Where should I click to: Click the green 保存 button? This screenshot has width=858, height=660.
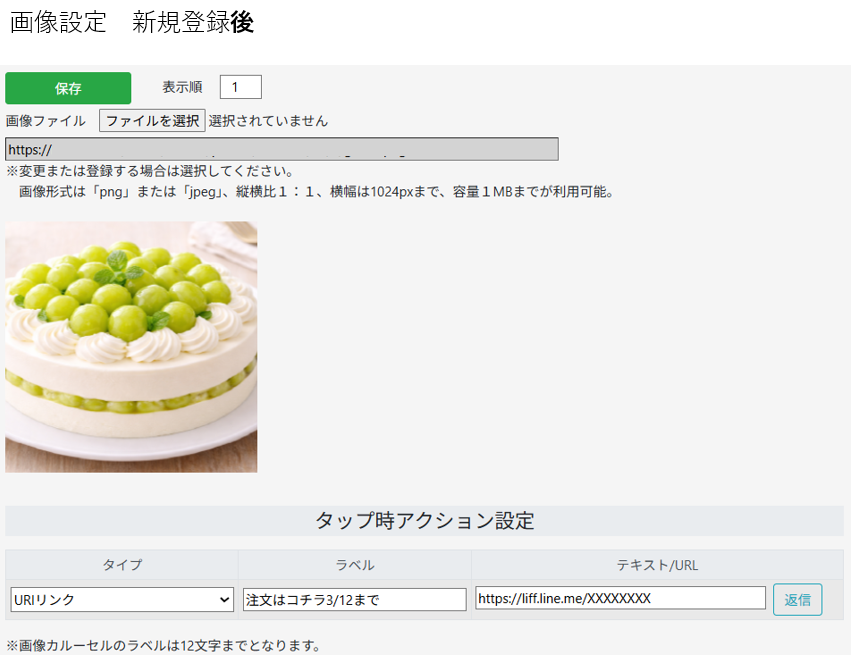(68, 88)
